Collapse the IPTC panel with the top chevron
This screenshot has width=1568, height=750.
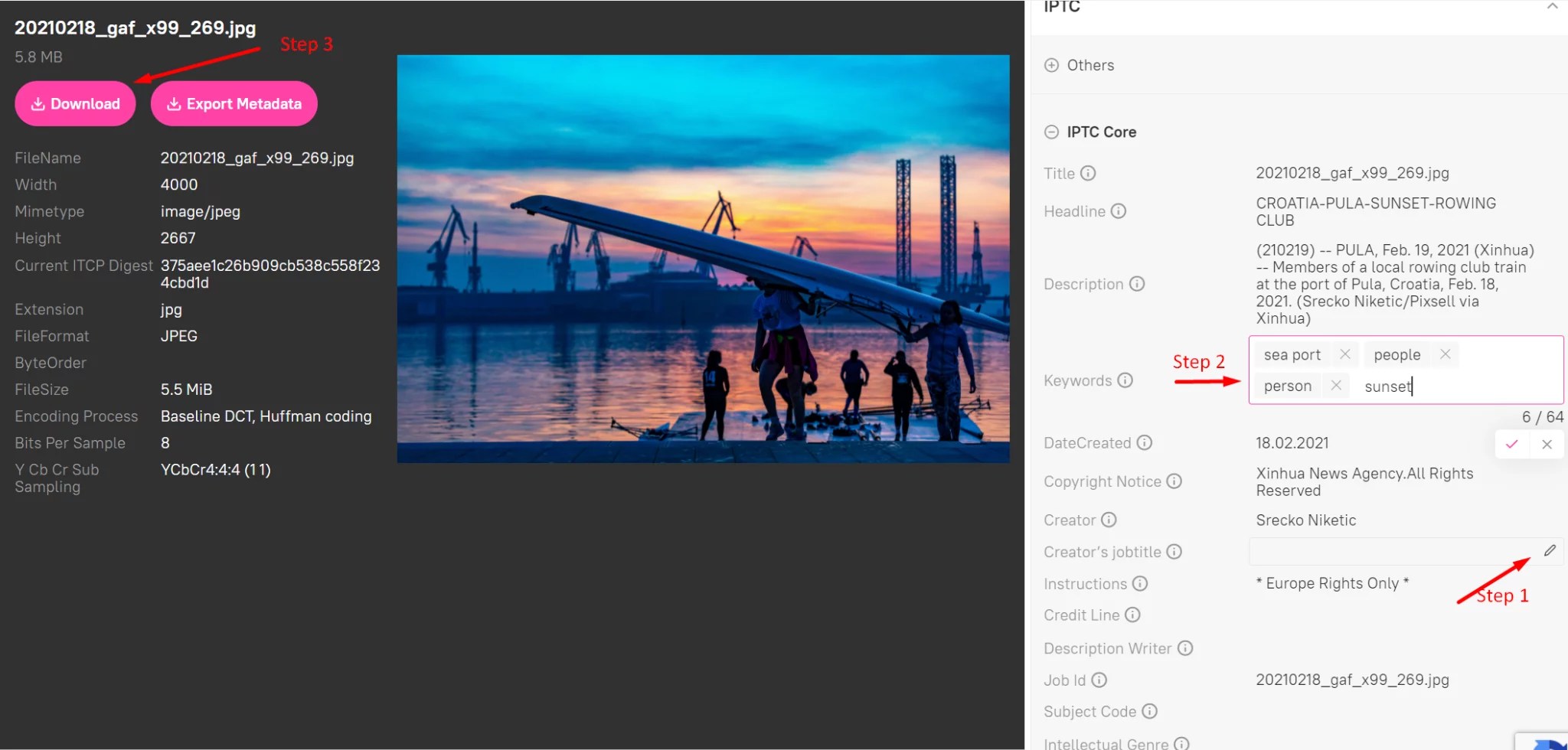1553,5
